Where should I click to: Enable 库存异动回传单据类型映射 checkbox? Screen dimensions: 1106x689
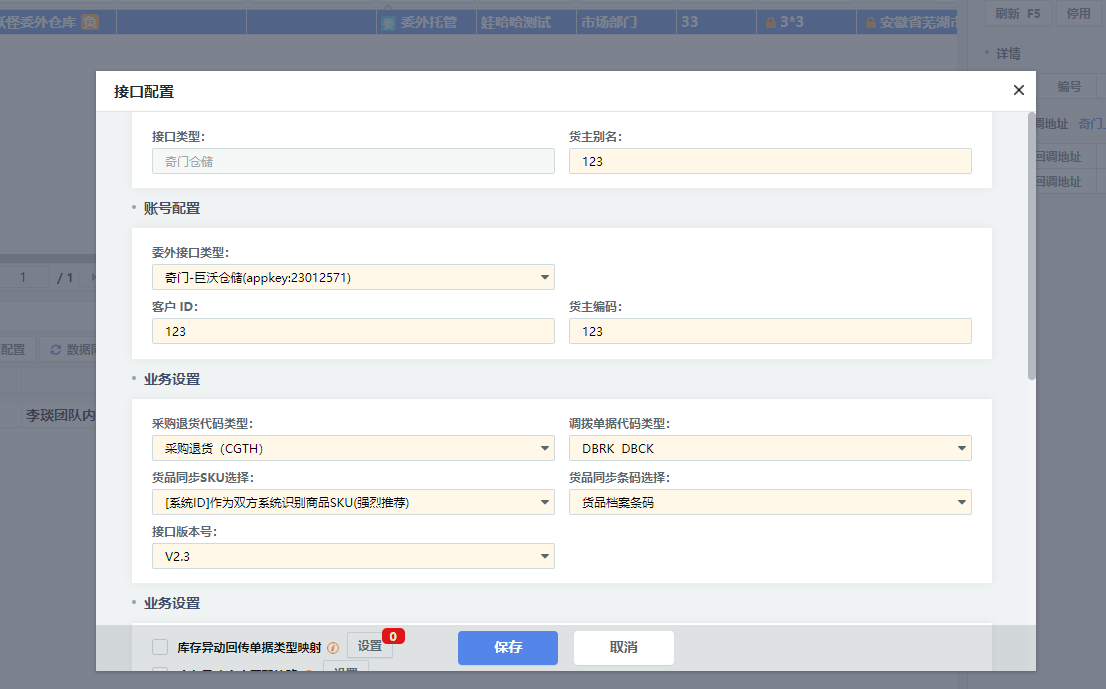click(x=160, y=647)
